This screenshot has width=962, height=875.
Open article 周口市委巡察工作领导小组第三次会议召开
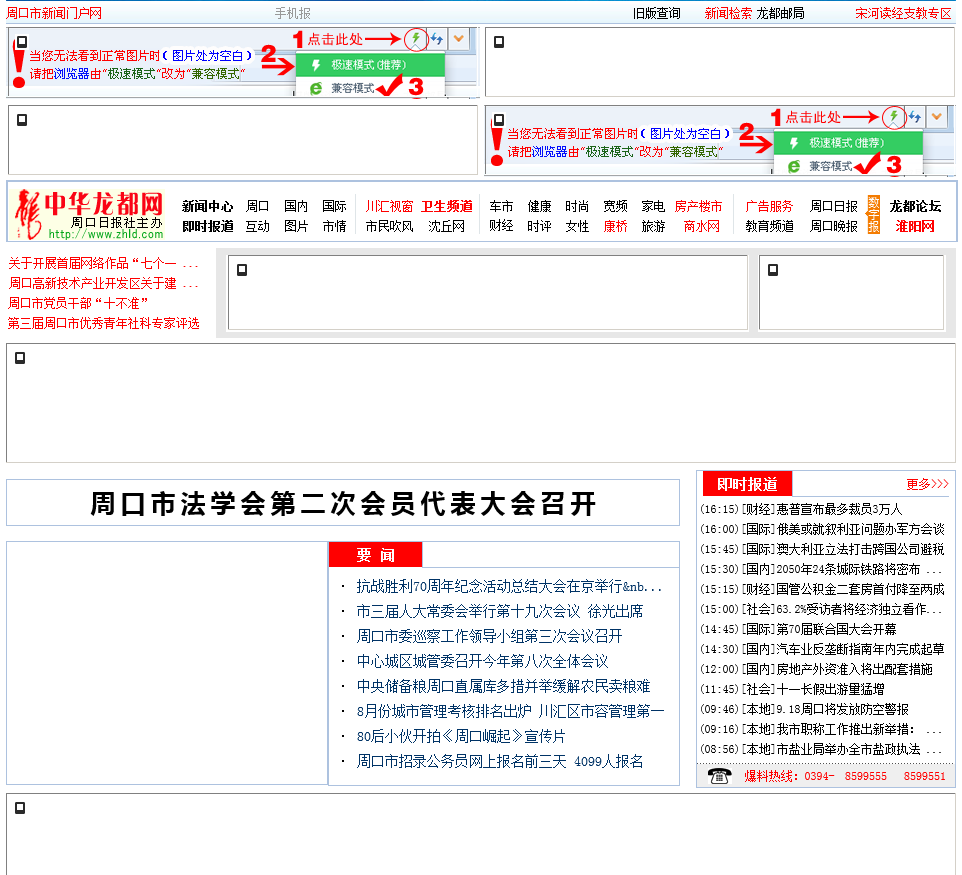coord(489,636)
